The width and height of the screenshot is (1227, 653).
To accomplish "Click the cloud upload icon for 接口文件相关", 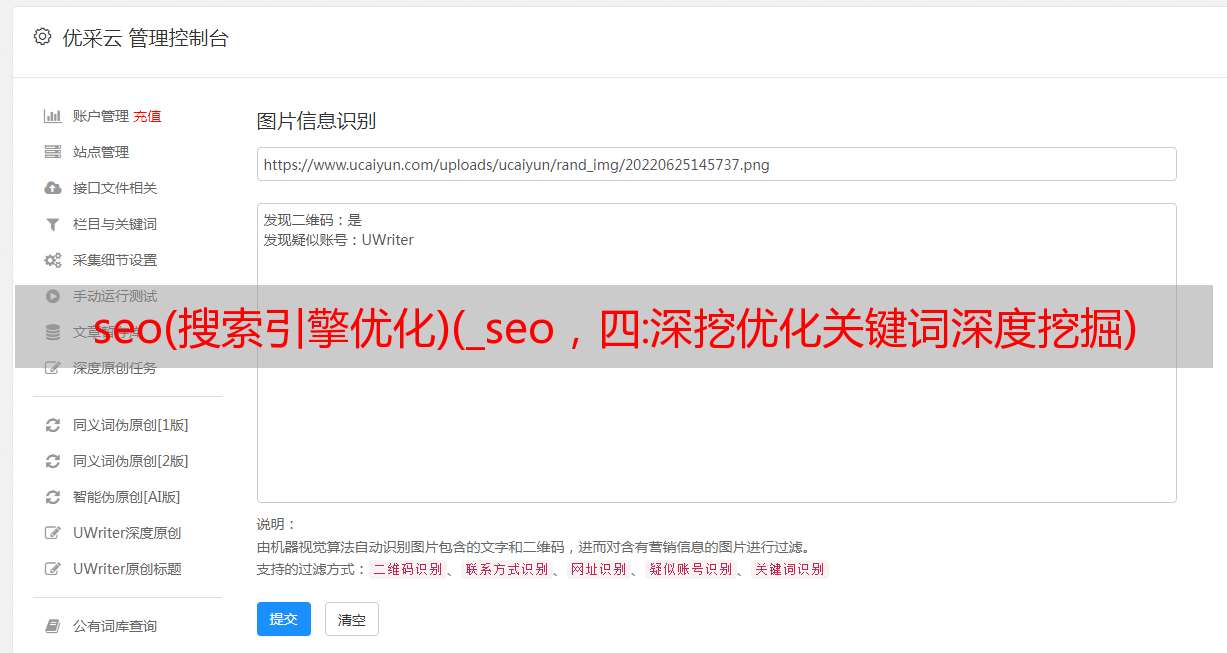I will coord(53,188).
